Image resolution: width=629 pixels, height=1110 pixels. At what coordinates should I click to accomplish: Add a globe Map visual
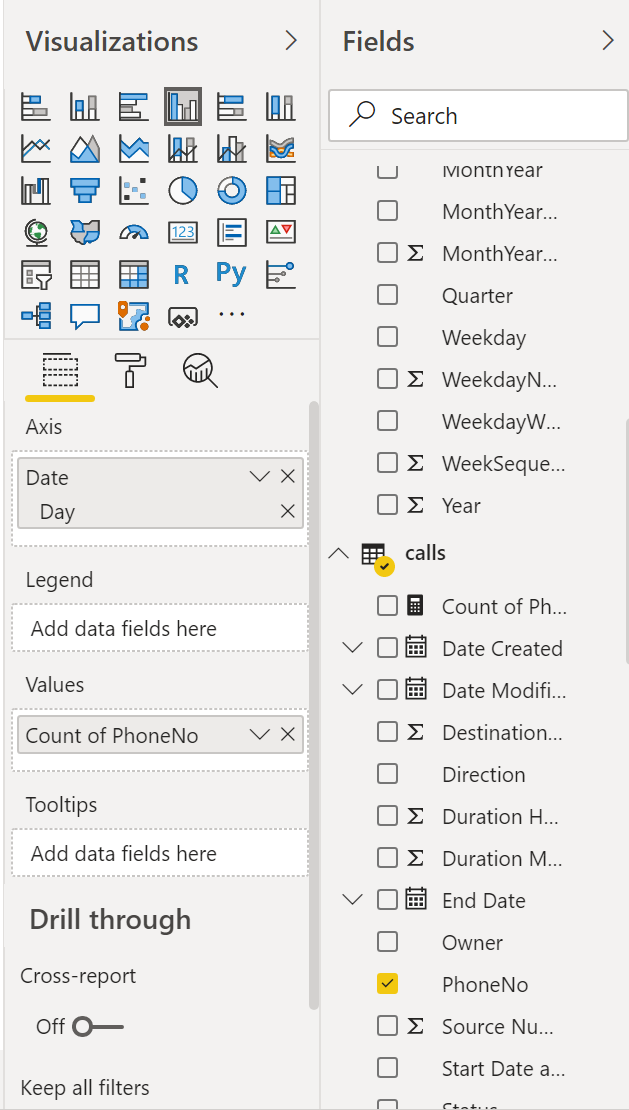click(x=35, y=231)
